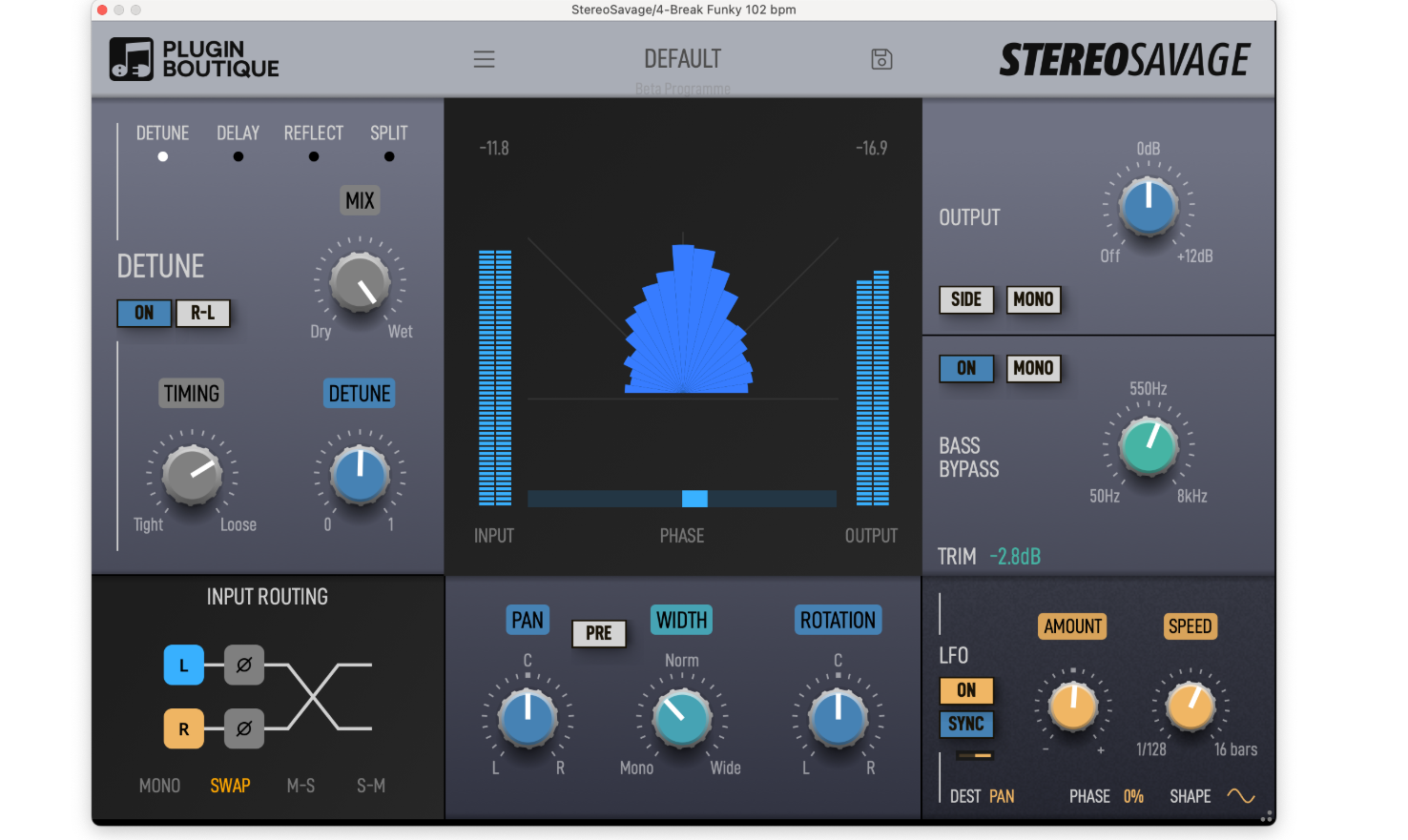The width and height of the screenshot is (1408, 840).
Task: Toggle right channel phase invert icon
Action: [244, 728]
